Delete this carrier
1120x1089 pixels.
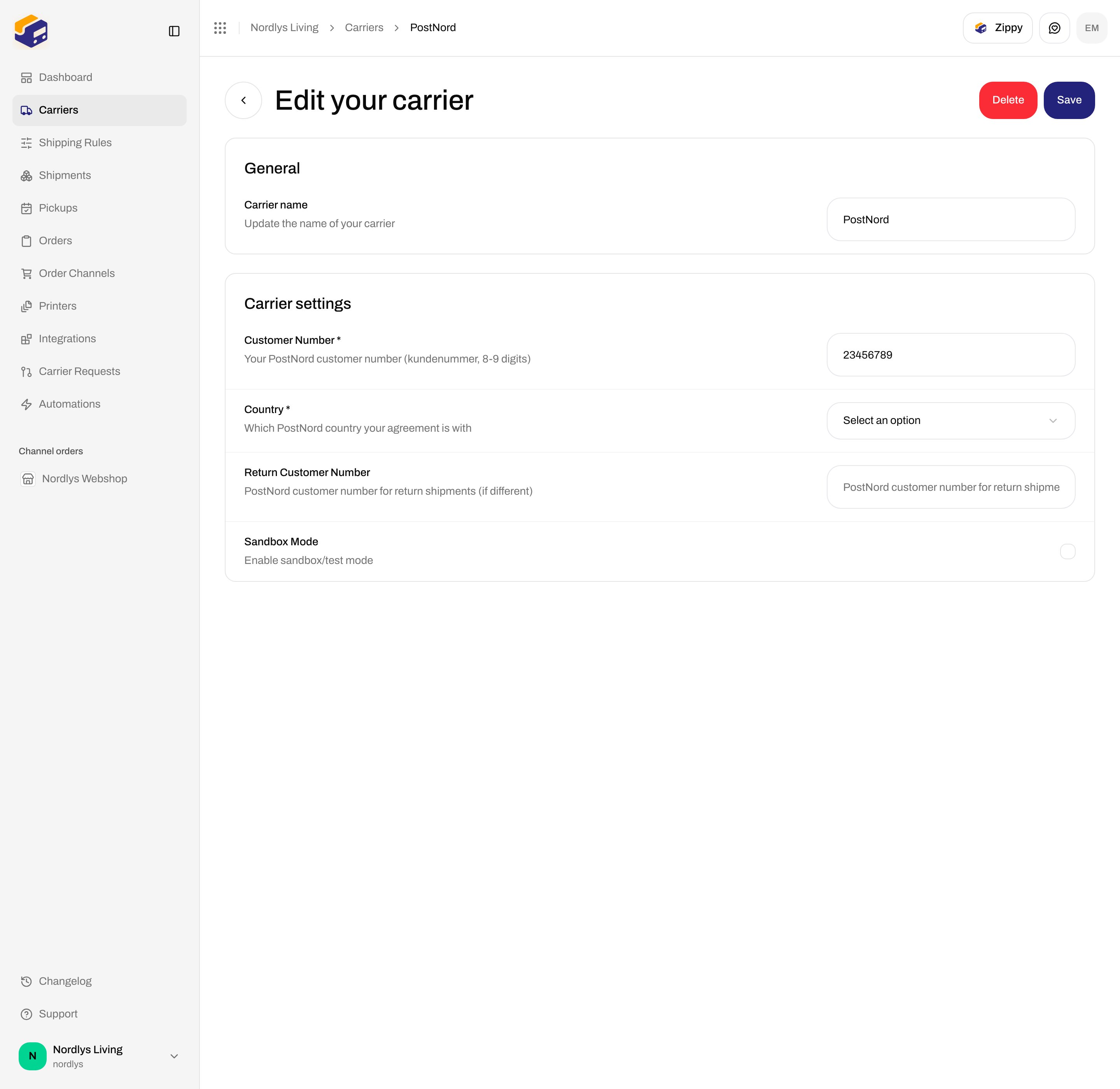[x=1008, y=100]
